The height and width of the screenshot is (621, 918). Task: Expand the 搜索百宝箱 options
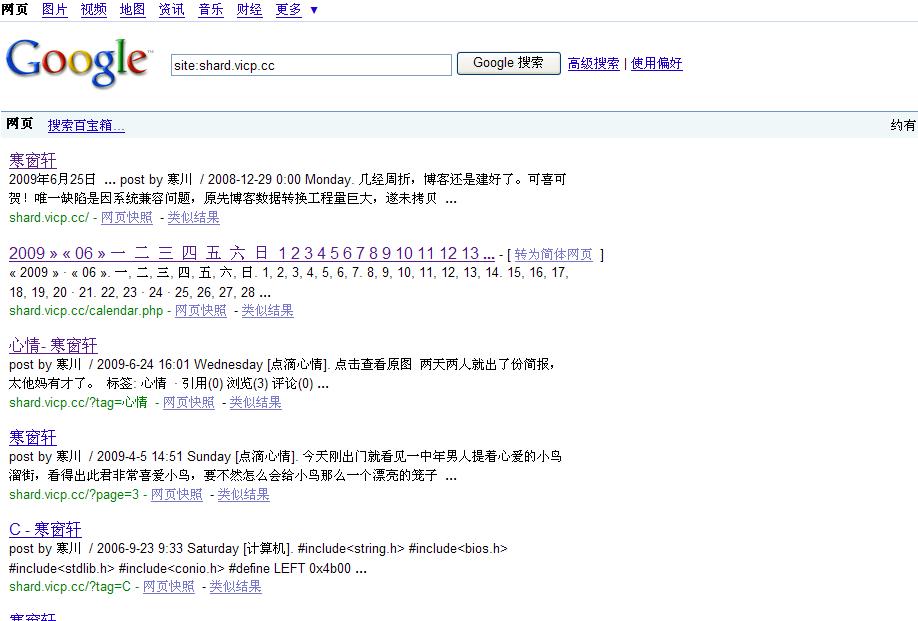pyautogui.click(x=86, y=125)
